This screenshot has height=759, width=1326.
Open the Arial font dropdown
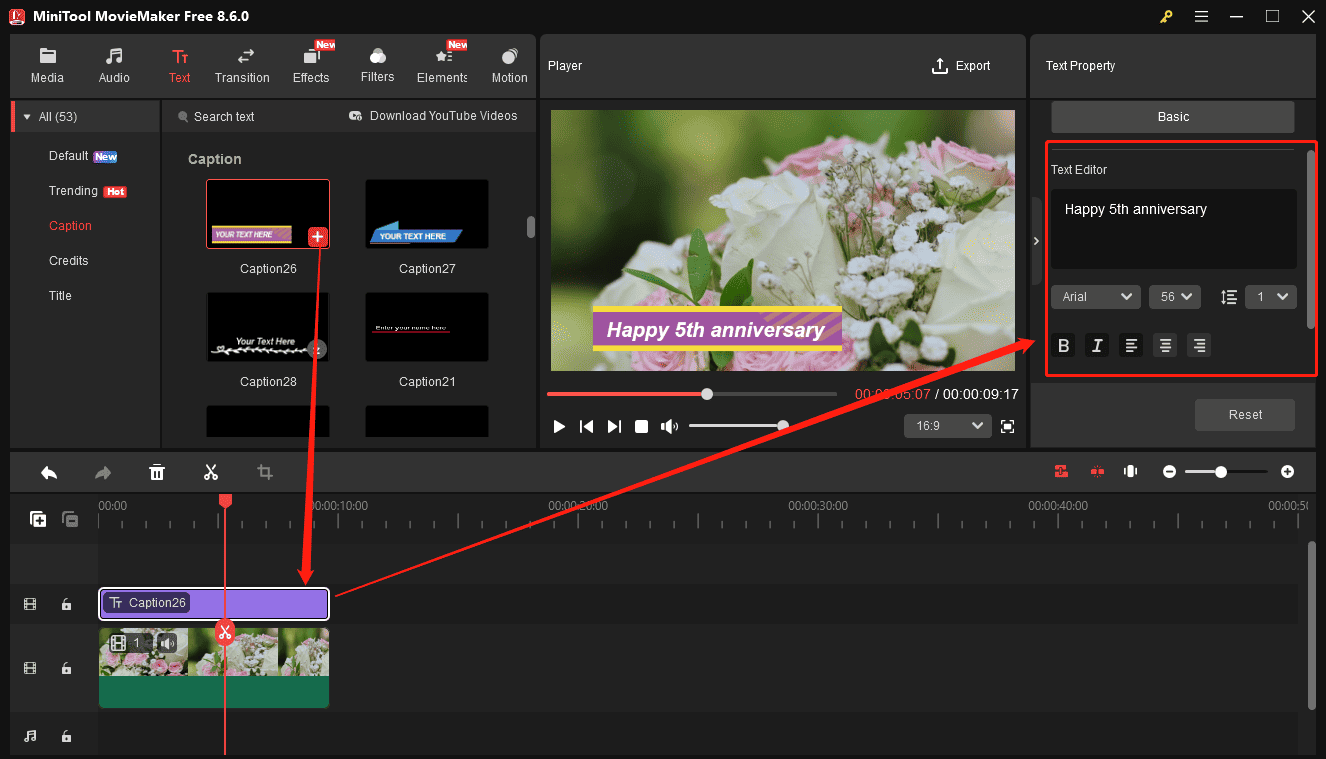click(x=1096, y=297)
